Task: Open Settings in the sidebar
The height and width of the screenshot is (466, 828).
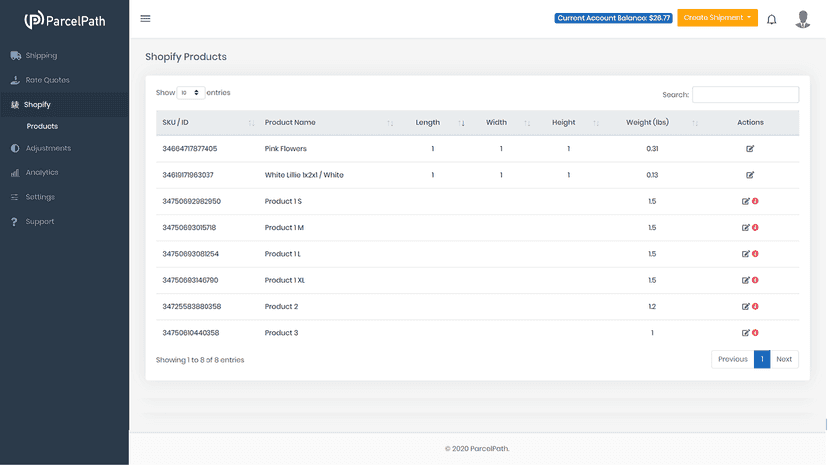Action: (x=40, y=197)
